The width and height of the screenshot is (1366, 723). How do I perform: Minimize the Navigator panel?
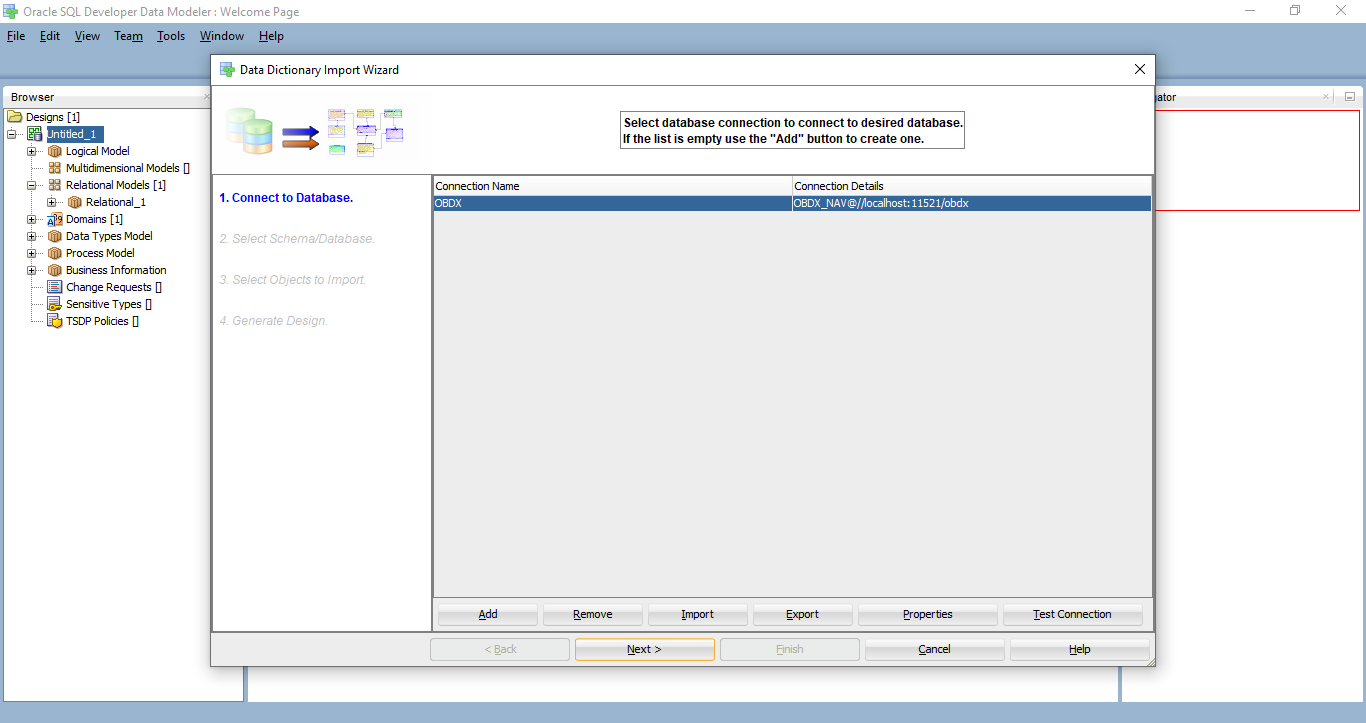(1349, 97)
